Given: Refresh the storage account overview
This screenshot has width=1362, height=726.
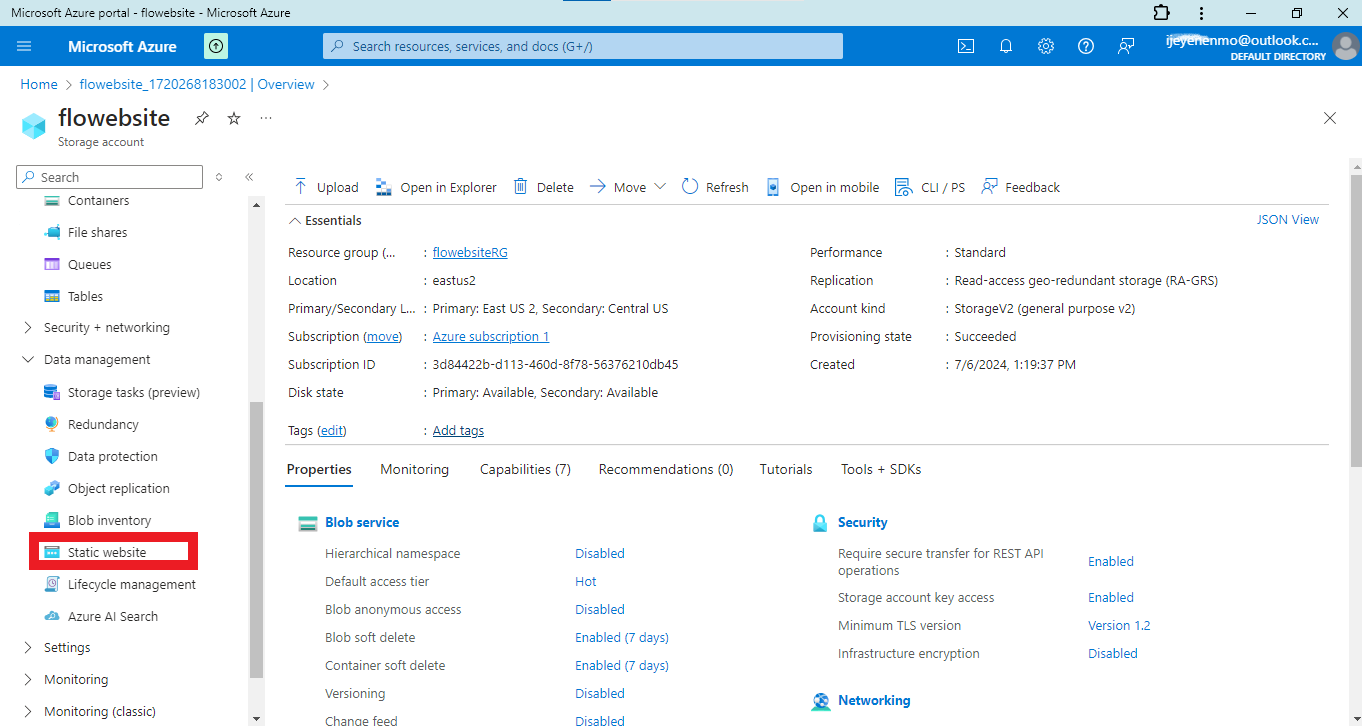Looking at the screenshot, I should (x=715, y=187).
